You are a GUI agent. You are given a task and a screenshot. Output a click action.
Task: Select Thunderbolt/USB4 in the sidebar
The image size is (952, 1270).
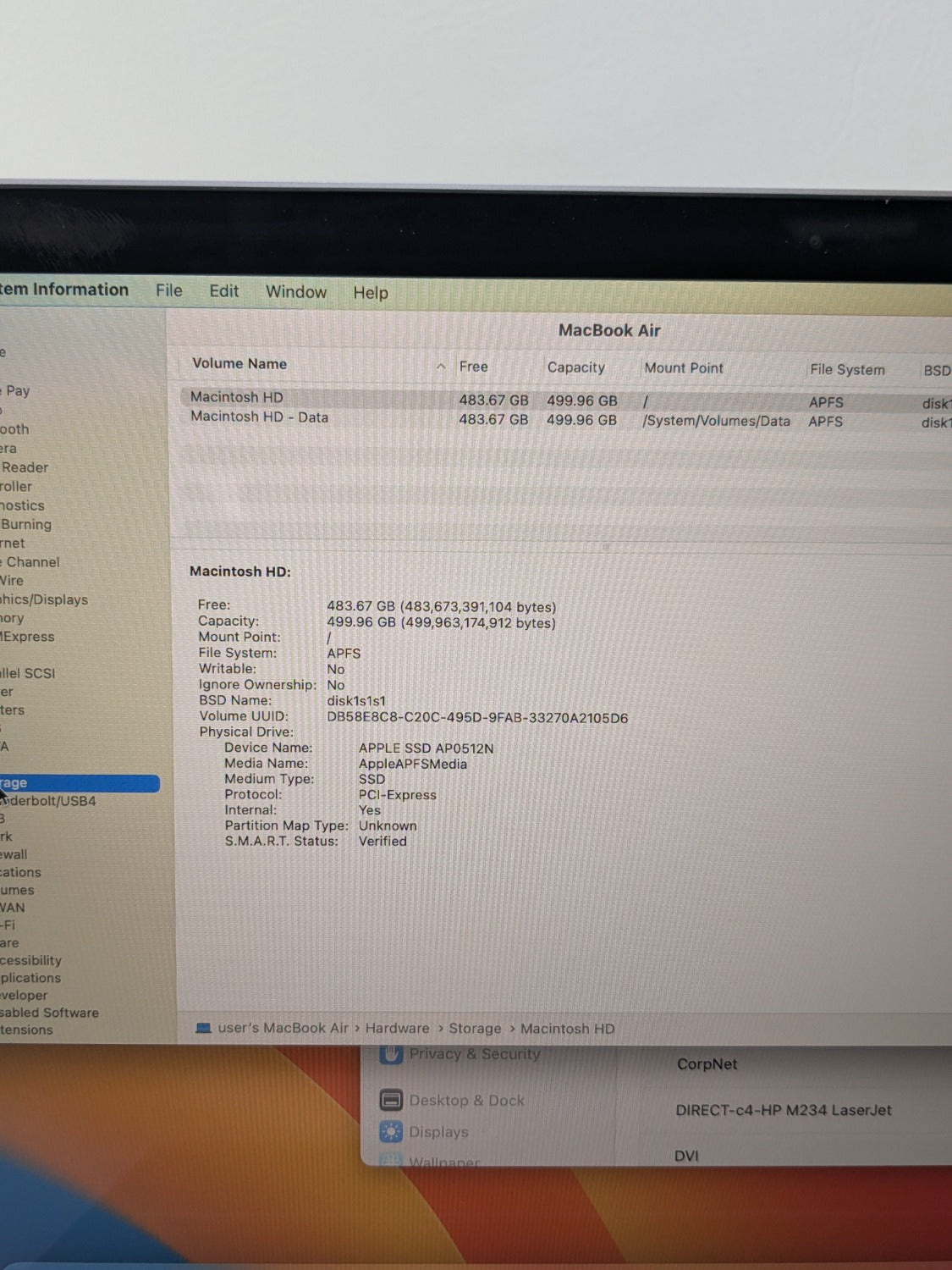(48, 801)
